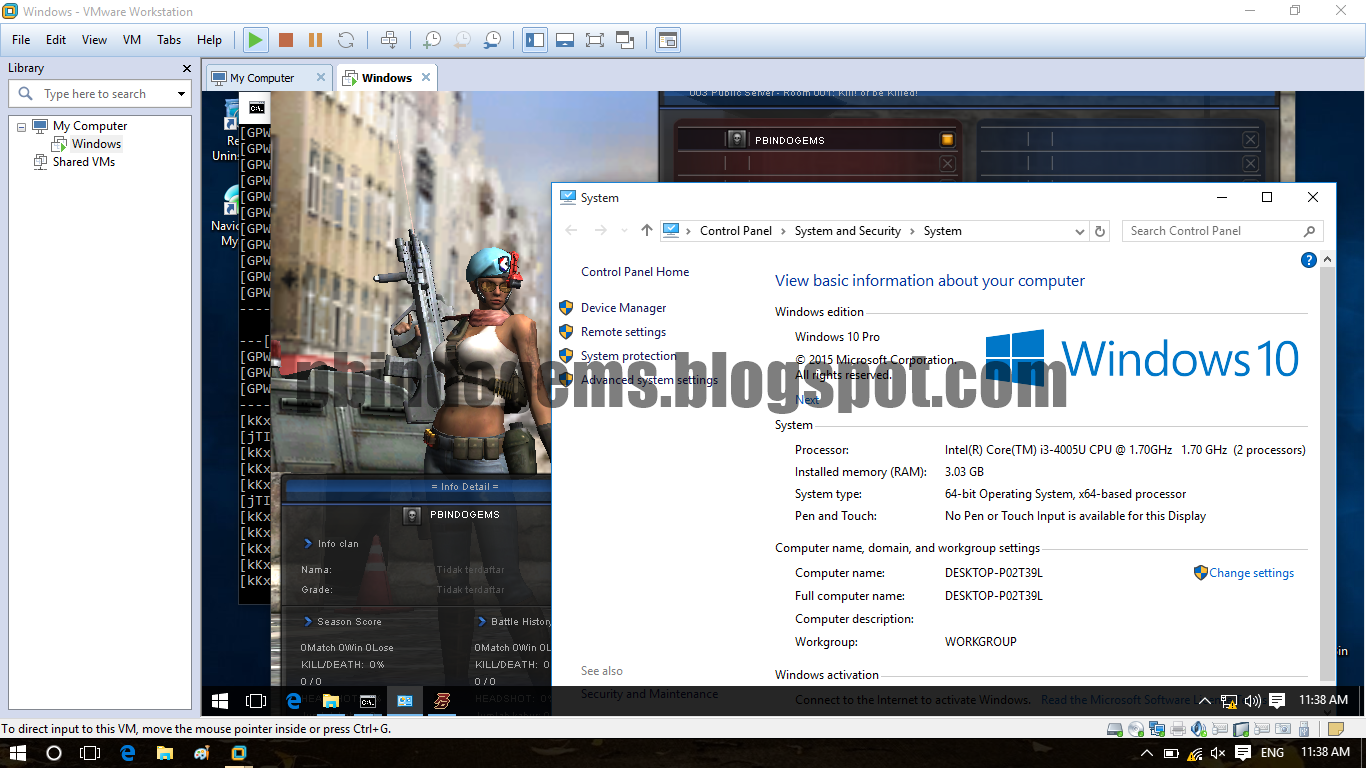Show hidden icons in the guest tray
The image size is (1366, 768).
pos(1205,701)
